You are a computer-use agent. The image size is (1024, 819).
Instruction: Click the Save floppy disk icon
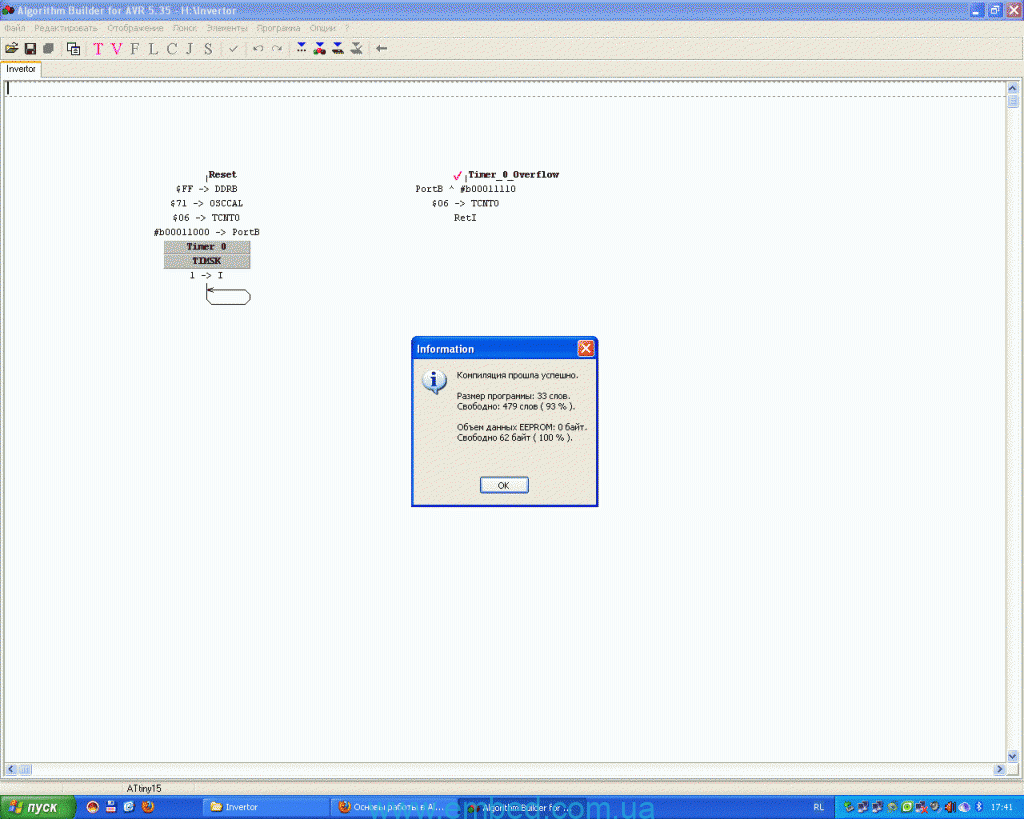click(x=30, y=48)
